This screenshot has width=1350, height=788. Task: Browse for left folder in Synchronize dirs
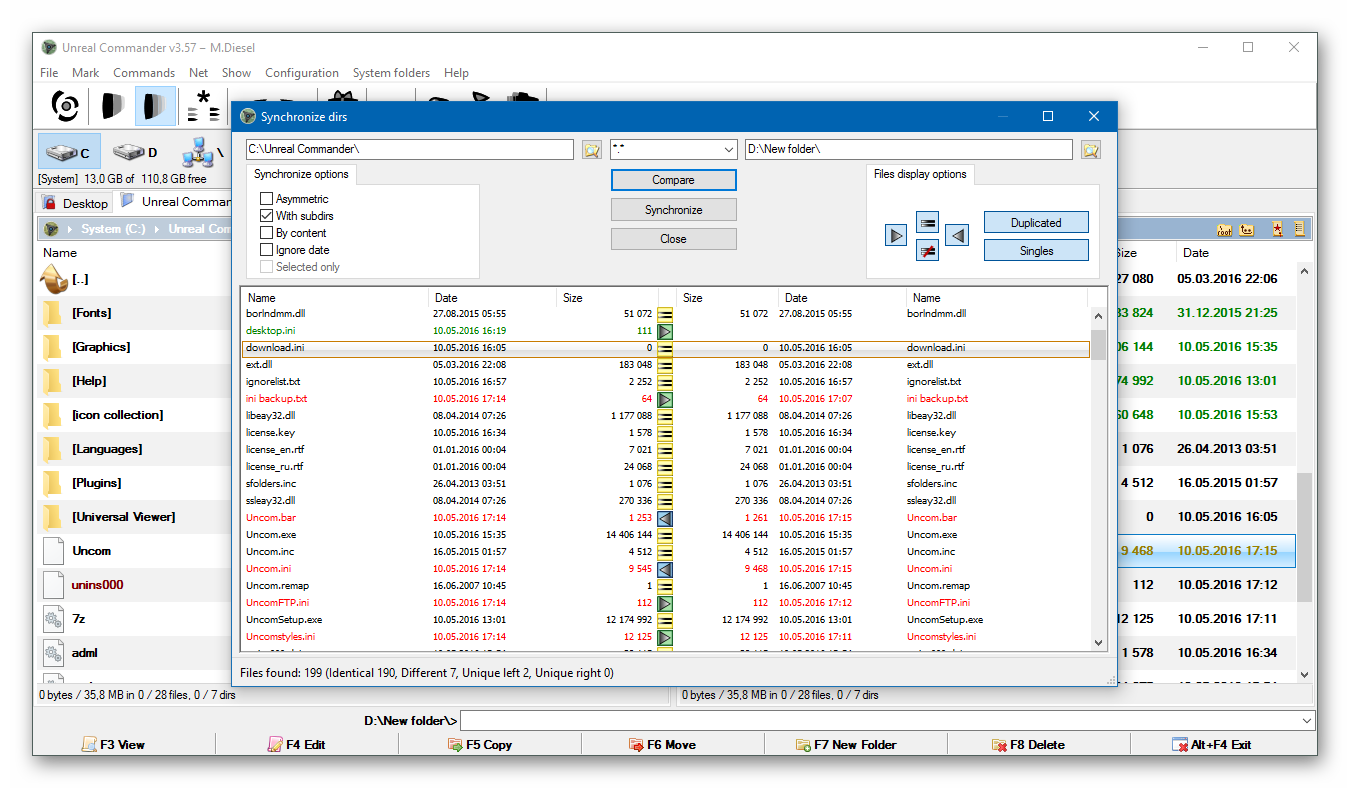[x=591, y=149]
